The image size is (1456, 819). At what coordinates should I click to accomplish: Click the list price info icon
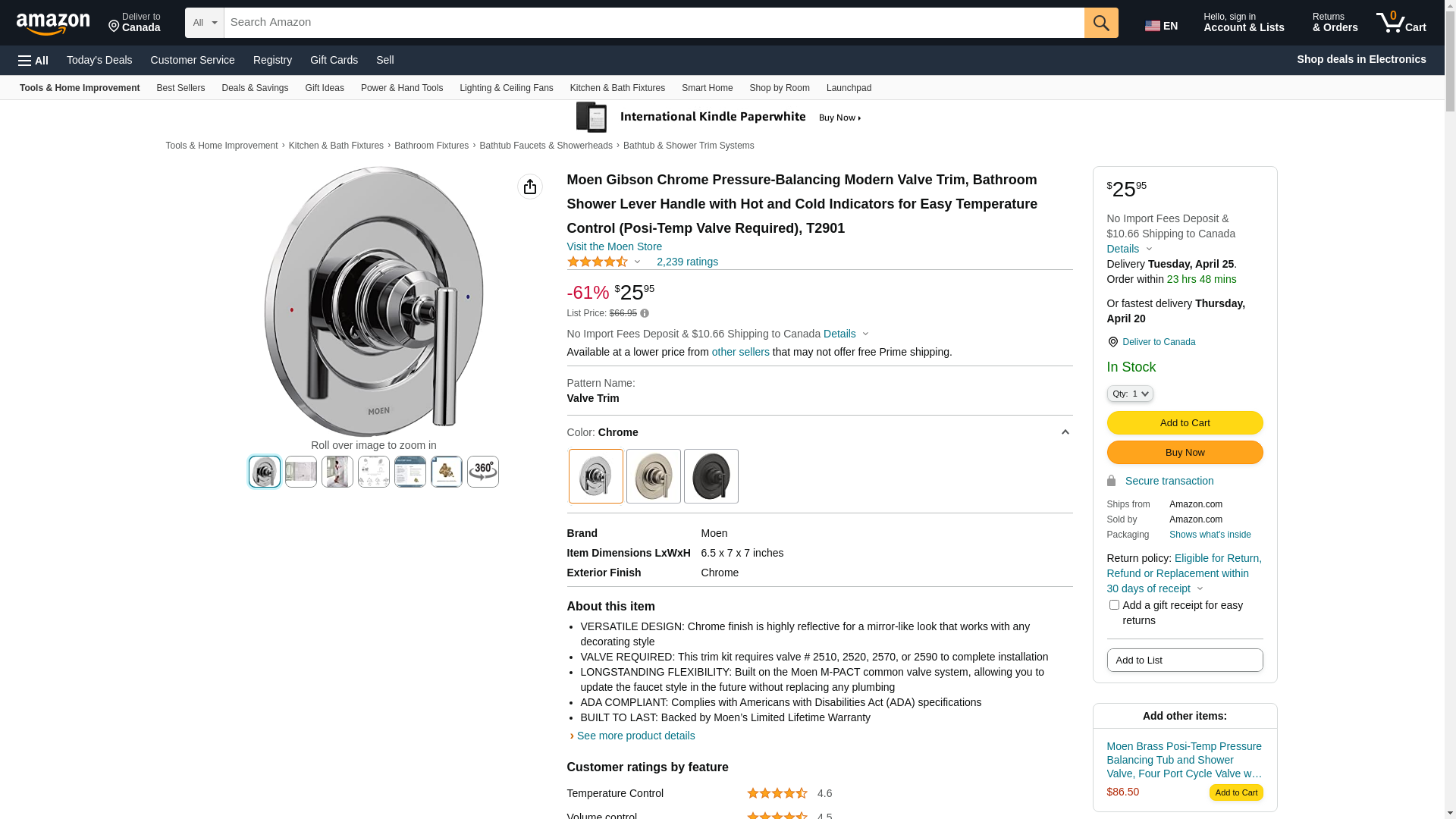(x=645, y=313)
